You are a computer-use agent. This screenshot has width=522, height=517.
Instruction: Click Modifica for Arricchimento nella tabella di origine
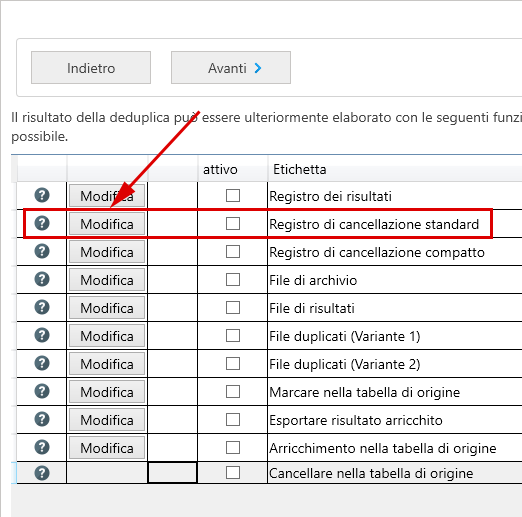coord(107,448)
